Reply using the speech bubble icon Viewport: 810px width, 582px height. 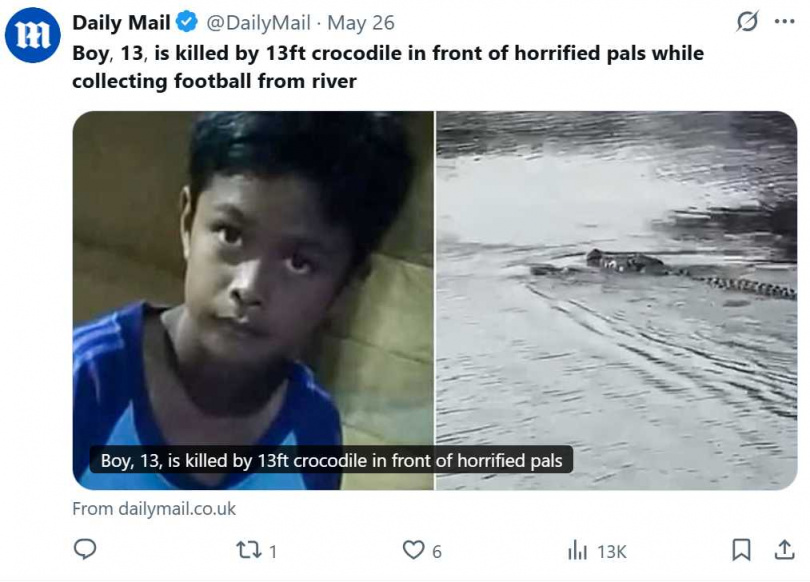click(x=86, y=549)
